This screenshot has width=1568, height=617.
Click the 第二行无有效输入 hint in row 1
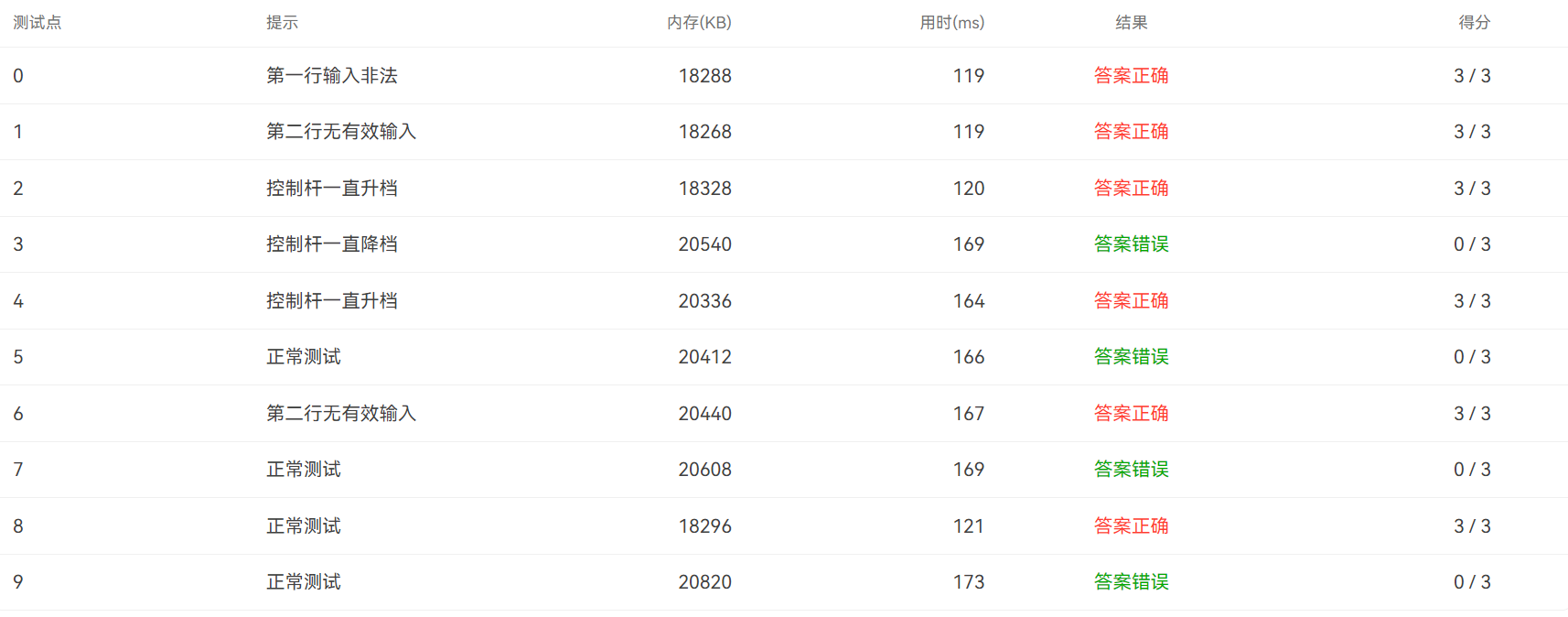point(341,132)
